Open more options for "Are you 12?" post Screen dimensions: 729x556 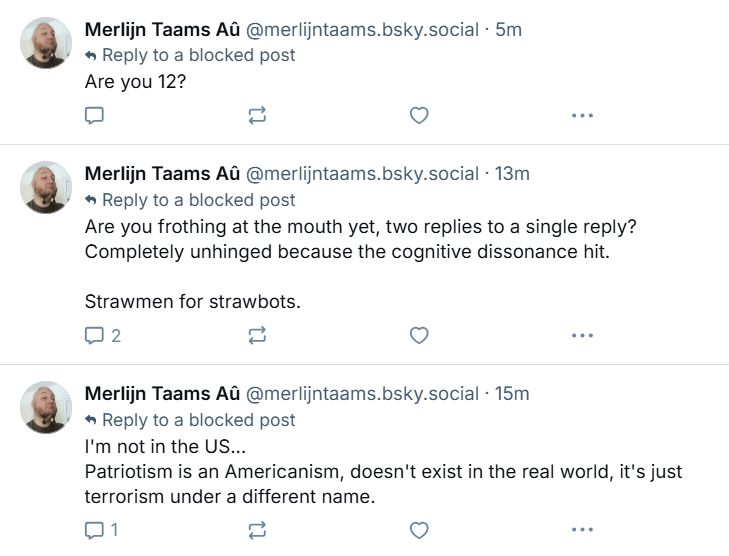pyautogui.click(x=582, y=116)
